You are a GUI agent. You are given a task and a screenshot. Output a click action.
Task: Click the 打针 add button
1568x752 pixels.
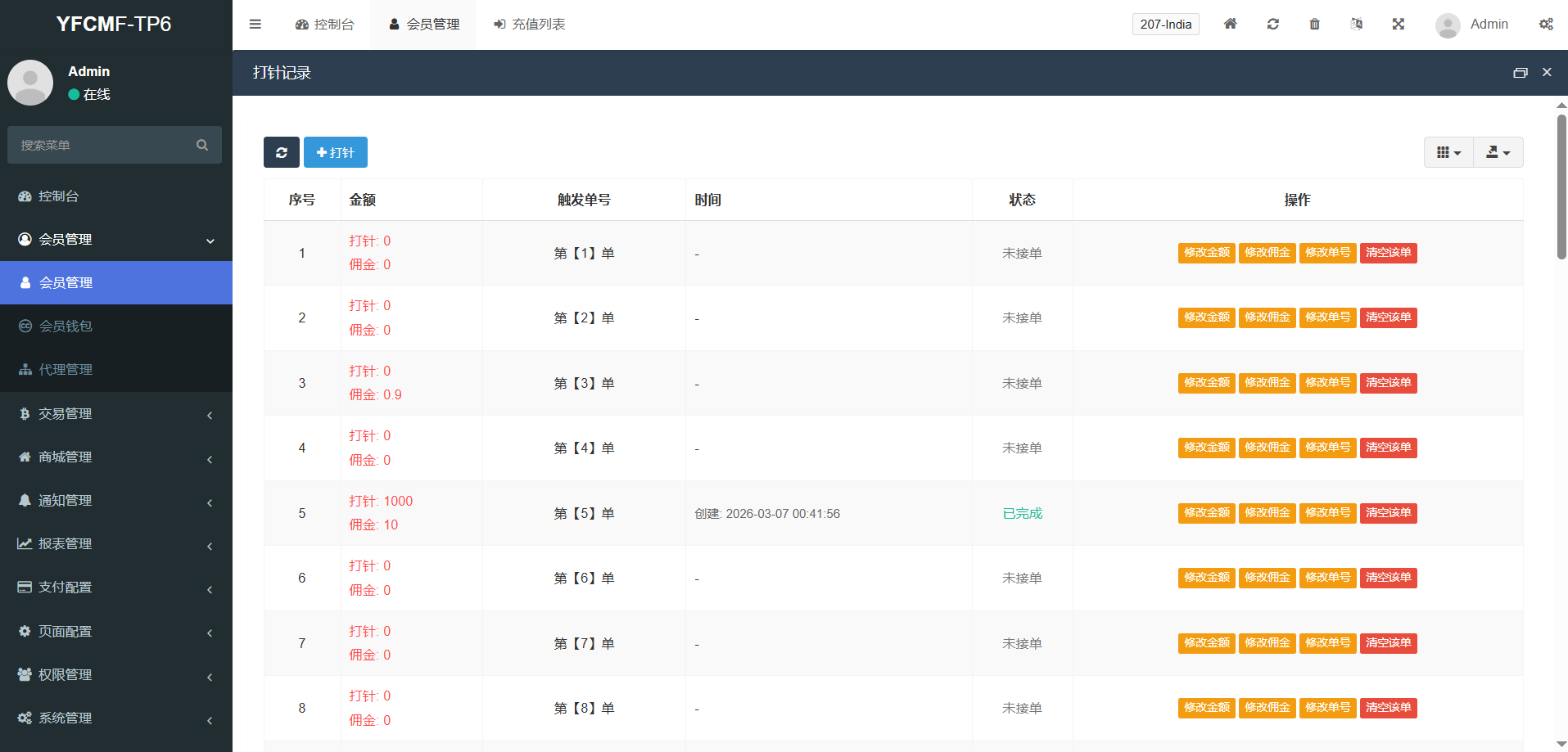[x=335, y=152]
